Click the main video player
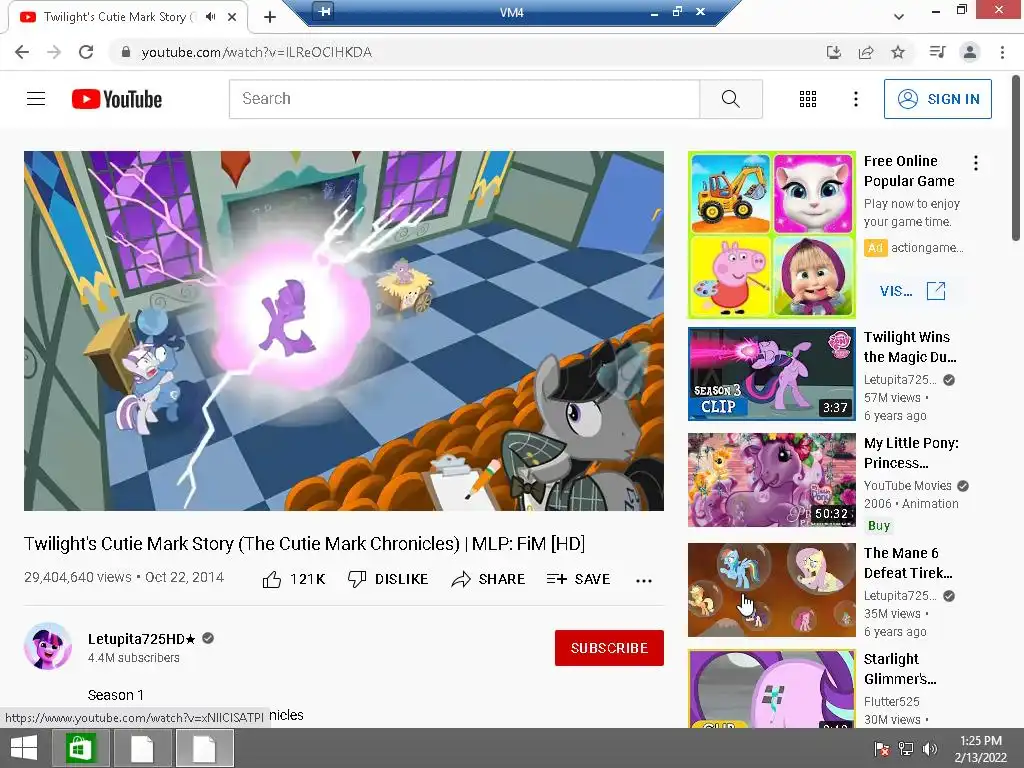Image resolution: width=1024 pixels, height=768 pixels. pyautogui.click(x=344, y=331)
